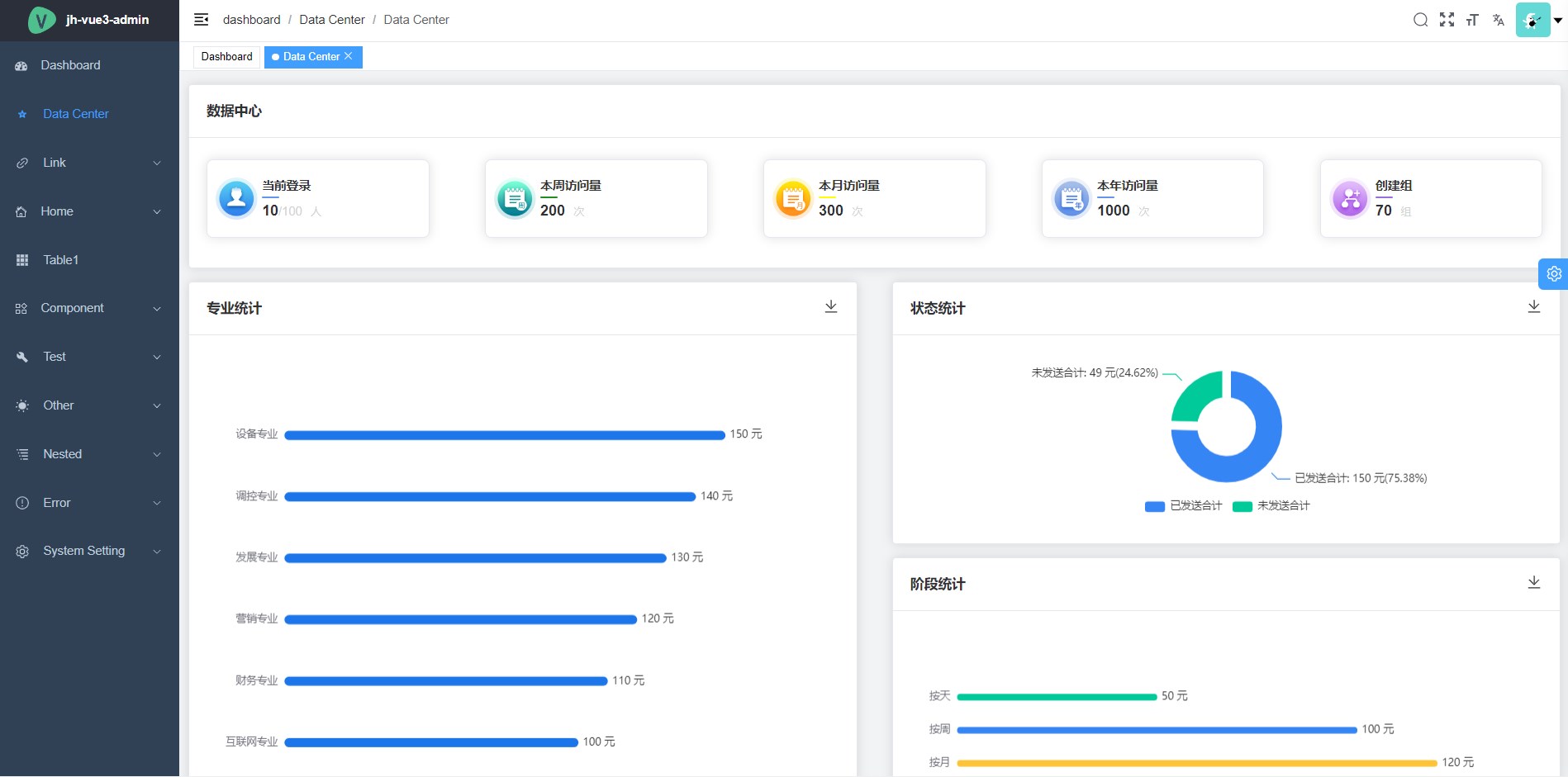Click the 财务专业 110 元 bar
1568x777 pixels.
coord(446,680)
